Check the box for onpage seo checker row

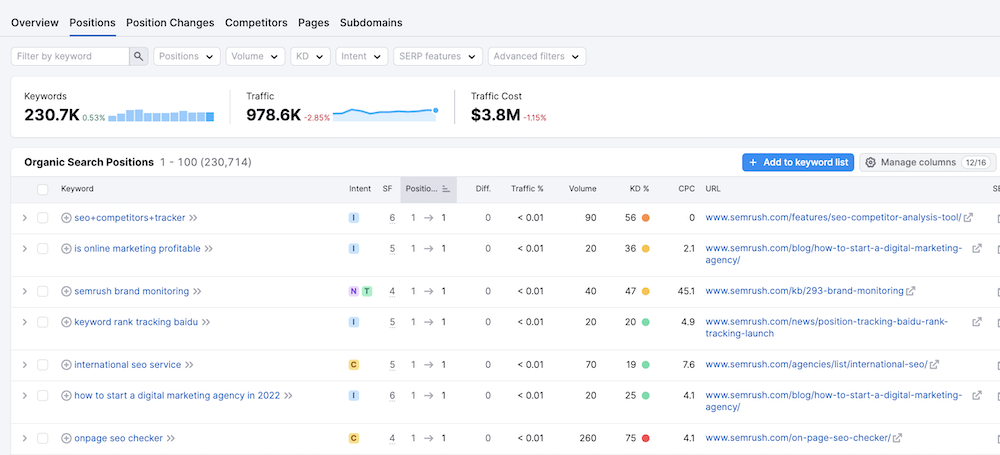[x=43, y=438]
